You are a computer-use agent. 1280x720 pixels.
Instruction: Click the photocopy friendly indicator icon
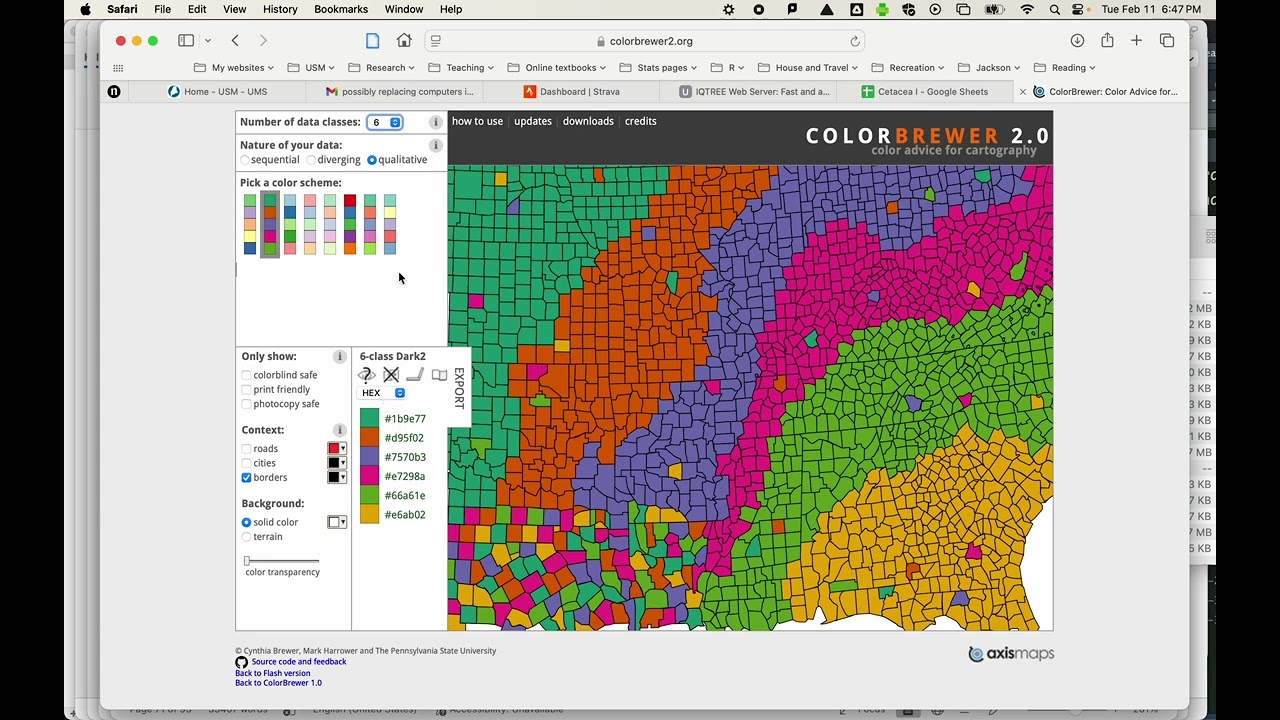pos(439,375)
